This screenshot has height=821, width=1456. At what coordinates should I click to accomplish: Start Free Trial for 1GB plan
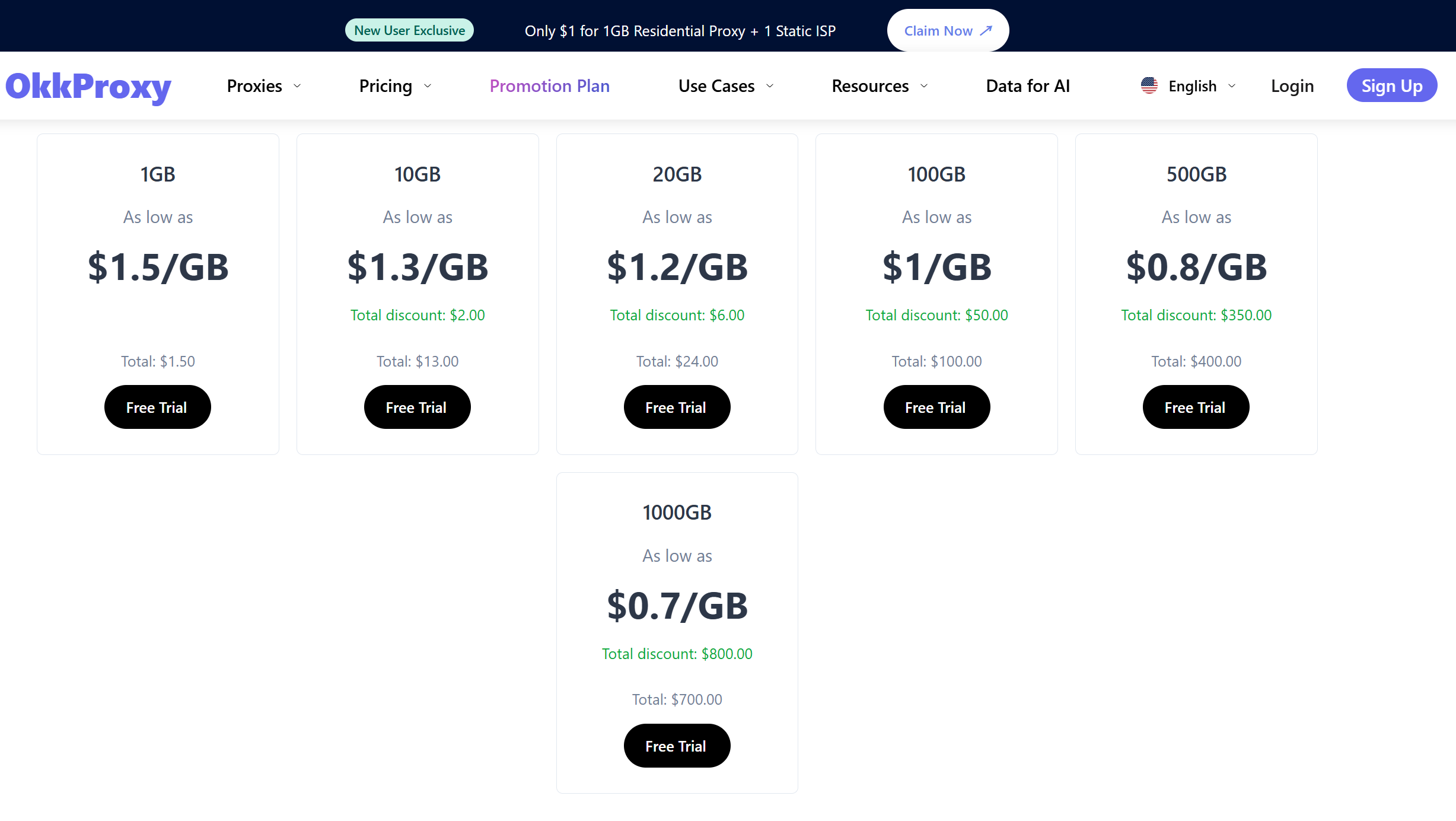pos(157,408)
